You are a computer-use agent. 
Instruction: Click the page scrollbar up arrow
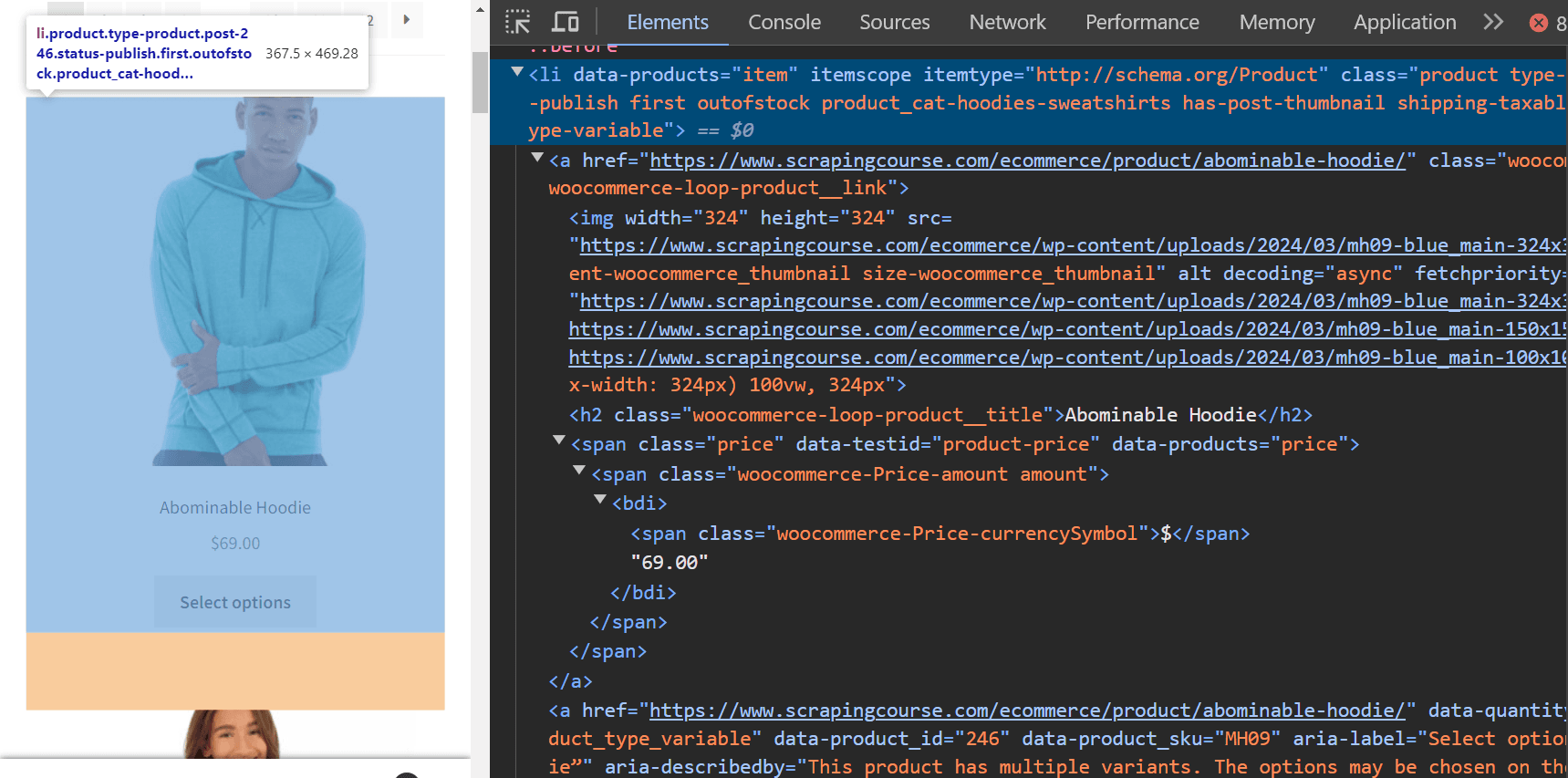click(481, 10)
